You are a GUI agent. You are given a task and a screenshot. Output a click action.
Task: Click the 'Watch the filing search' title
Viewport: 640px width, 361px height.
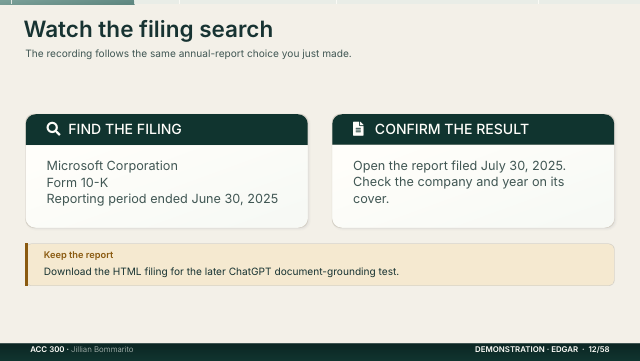click(149, 29)
